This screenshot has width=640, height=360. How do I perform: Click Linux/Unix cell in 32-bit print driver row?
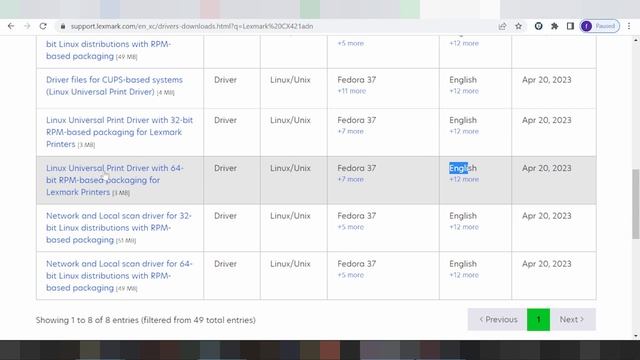click(290, 120)
